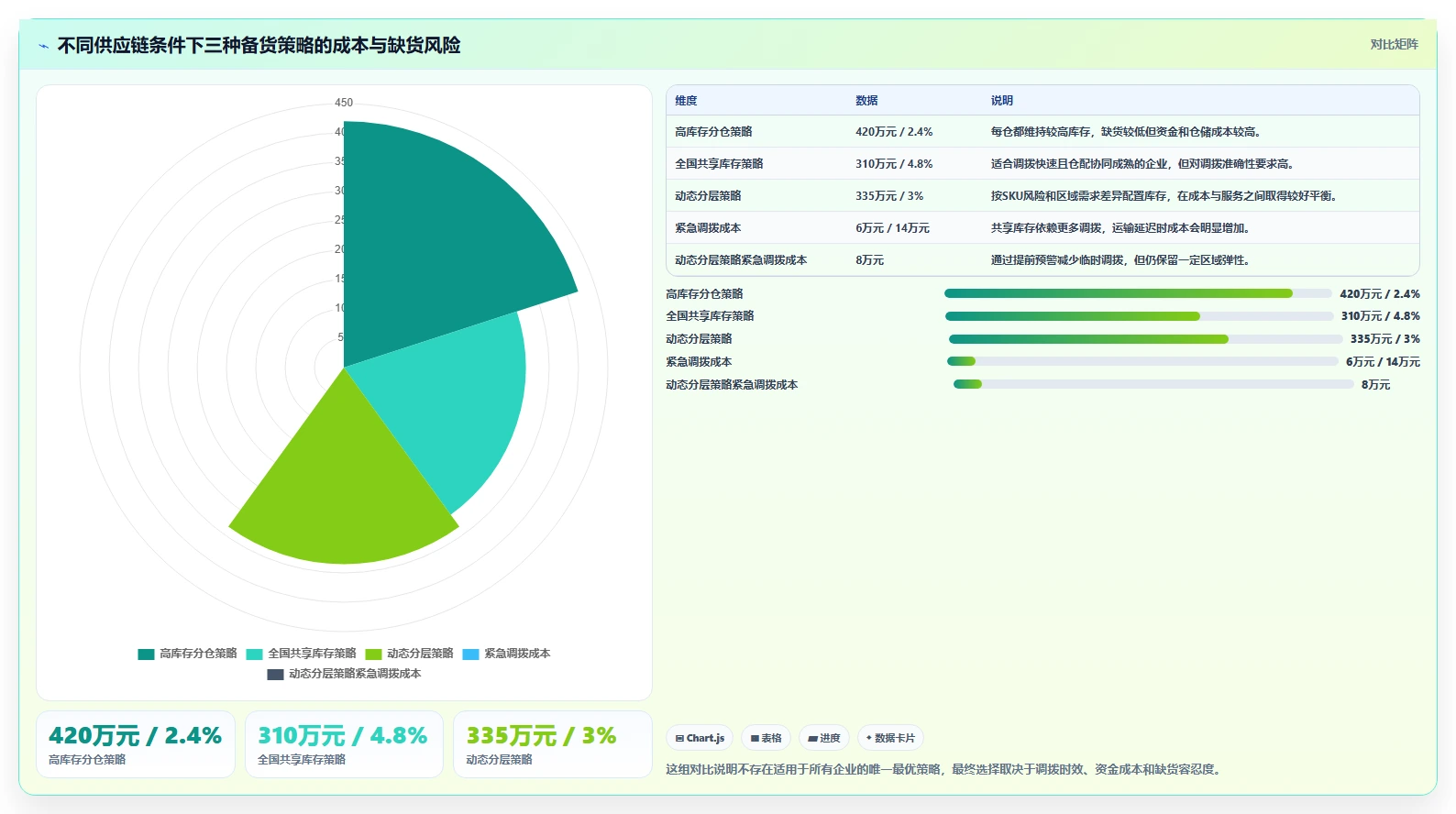This screenshot has width=1456, height=814.
Task: Click table value 310万元 / 4.8%
Action: point(894,164)
